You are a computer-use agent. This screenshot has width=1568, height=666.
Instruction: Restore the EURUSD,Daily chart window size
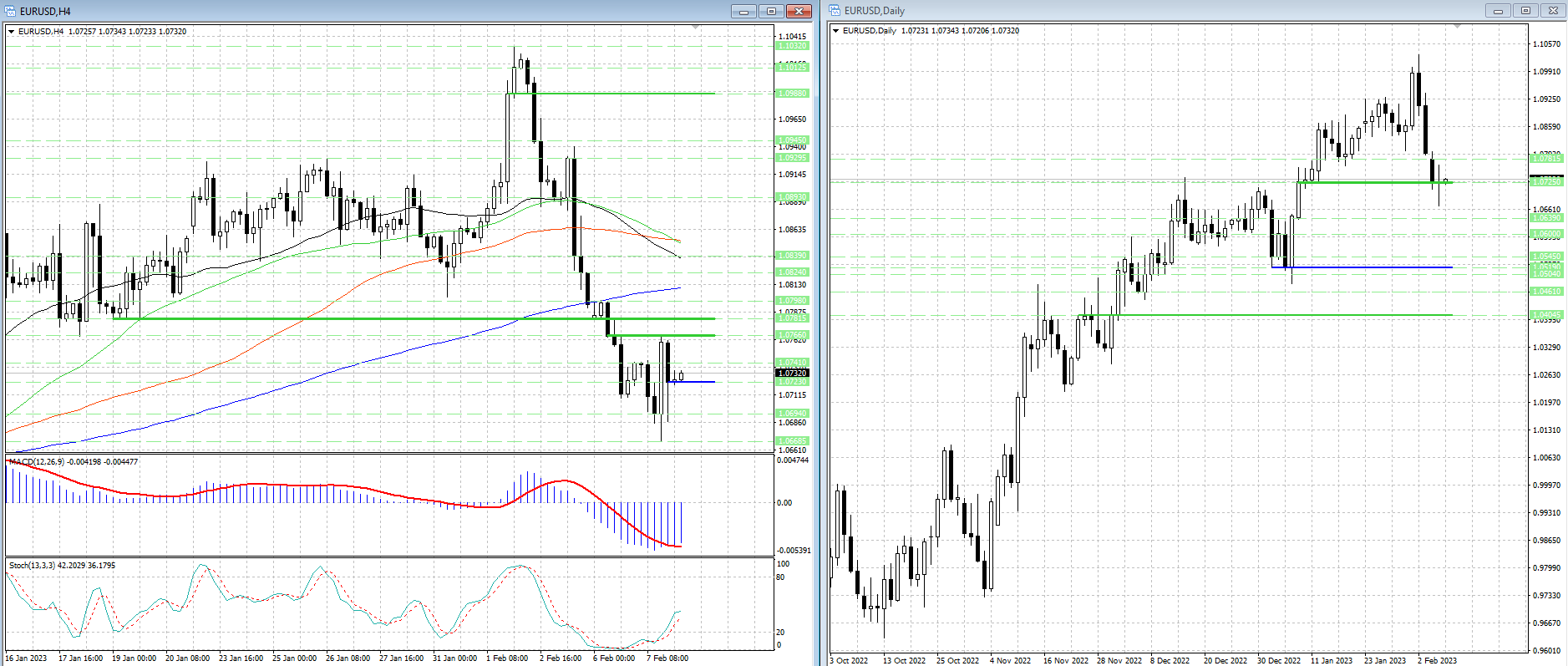(x=1525, y=11)
